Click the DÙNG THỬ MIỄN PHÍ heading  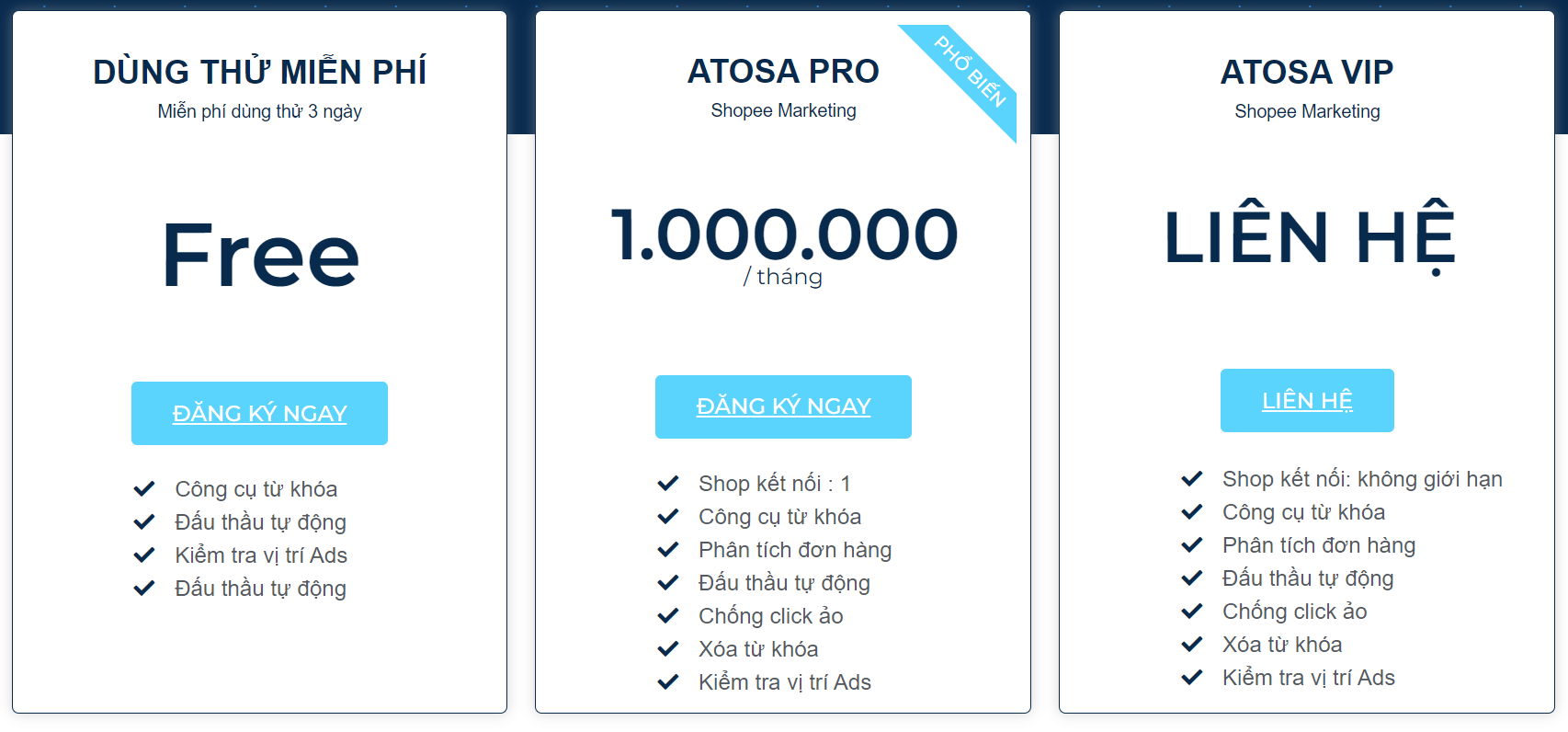point(260,70)
